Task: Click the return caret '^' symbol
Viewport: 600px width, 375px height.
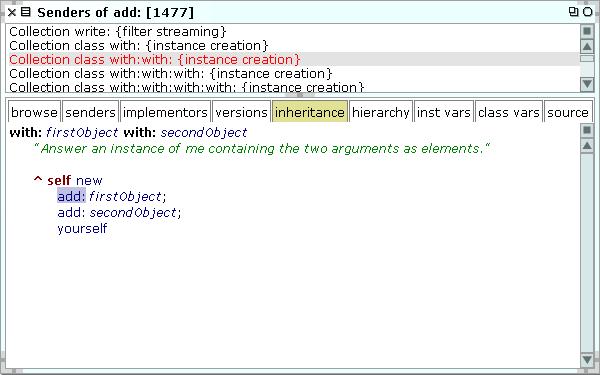Action: coord(38,179)
